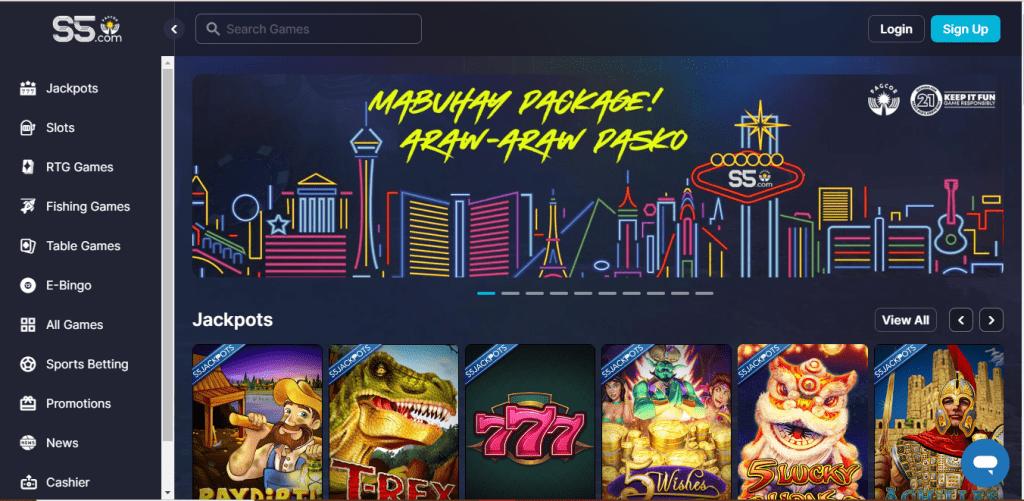Open the T-Rex game thumbnail
The width and height of the screenshot is (1024, 501).
[393, 421]
